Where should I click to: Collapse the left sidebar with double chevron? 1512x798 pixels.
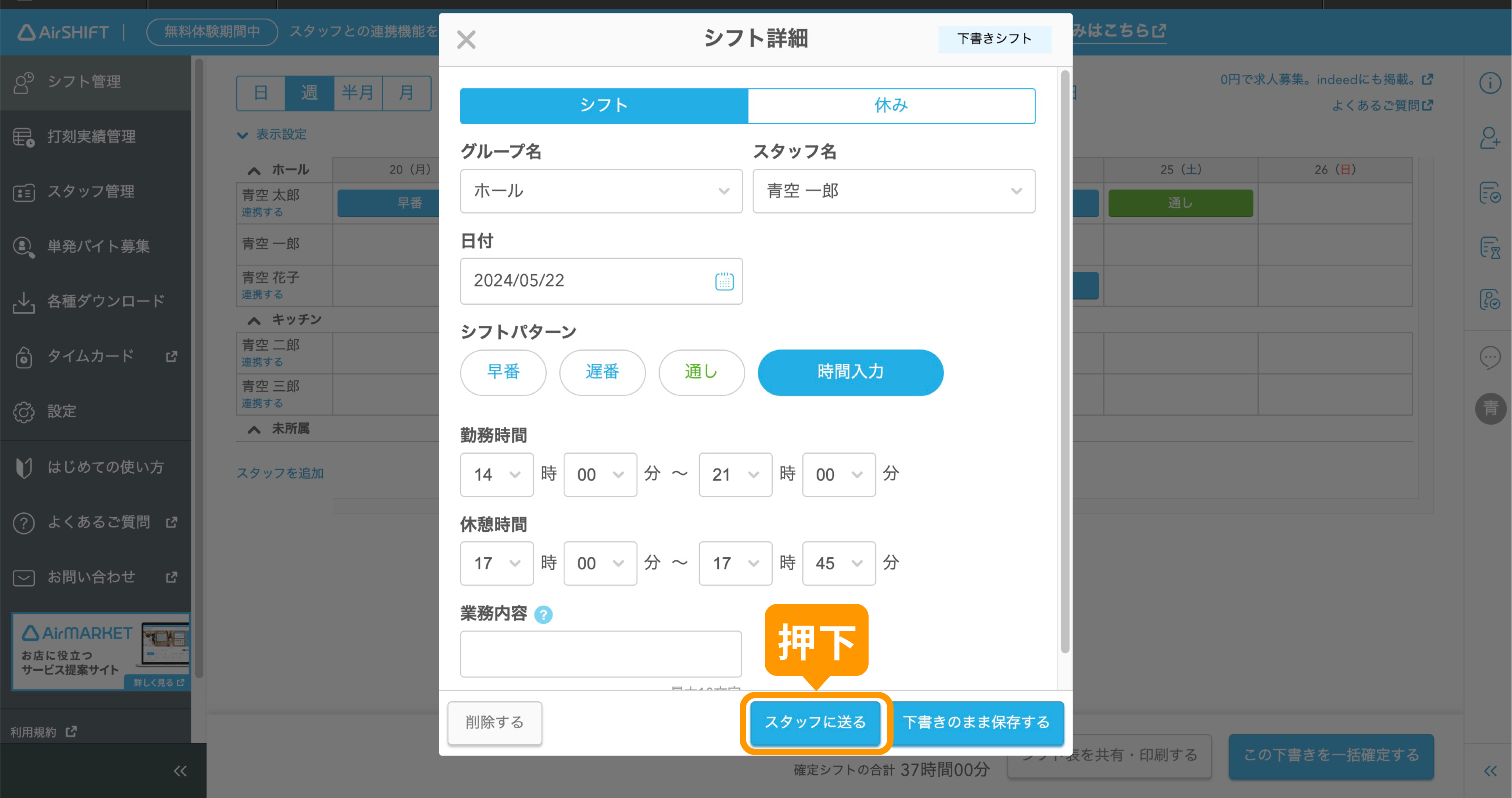(x=180, y=771)
